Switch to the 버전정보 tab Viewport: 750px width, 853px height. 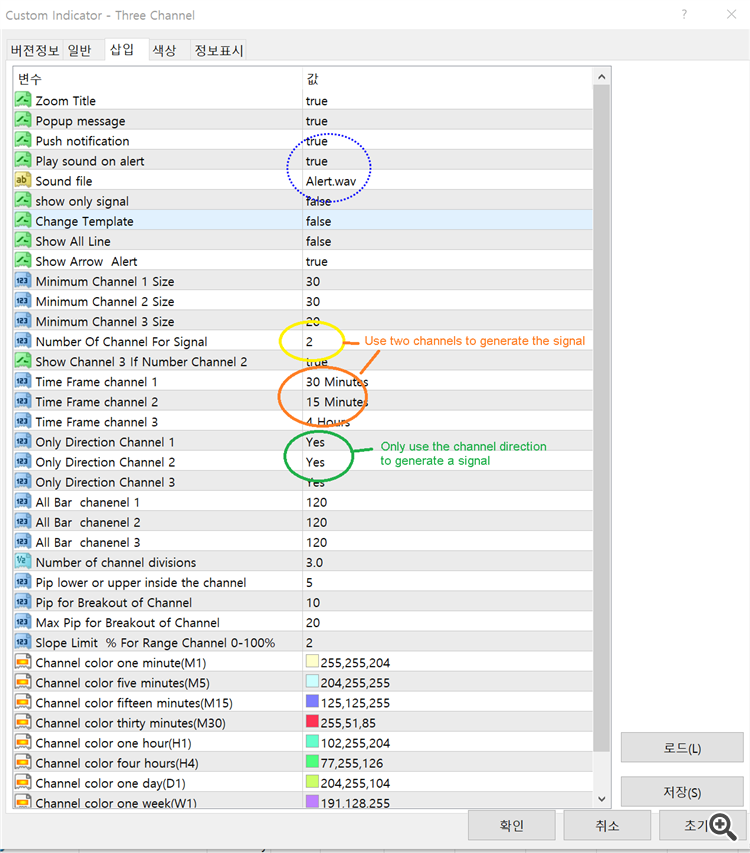(x=35, y=51)
